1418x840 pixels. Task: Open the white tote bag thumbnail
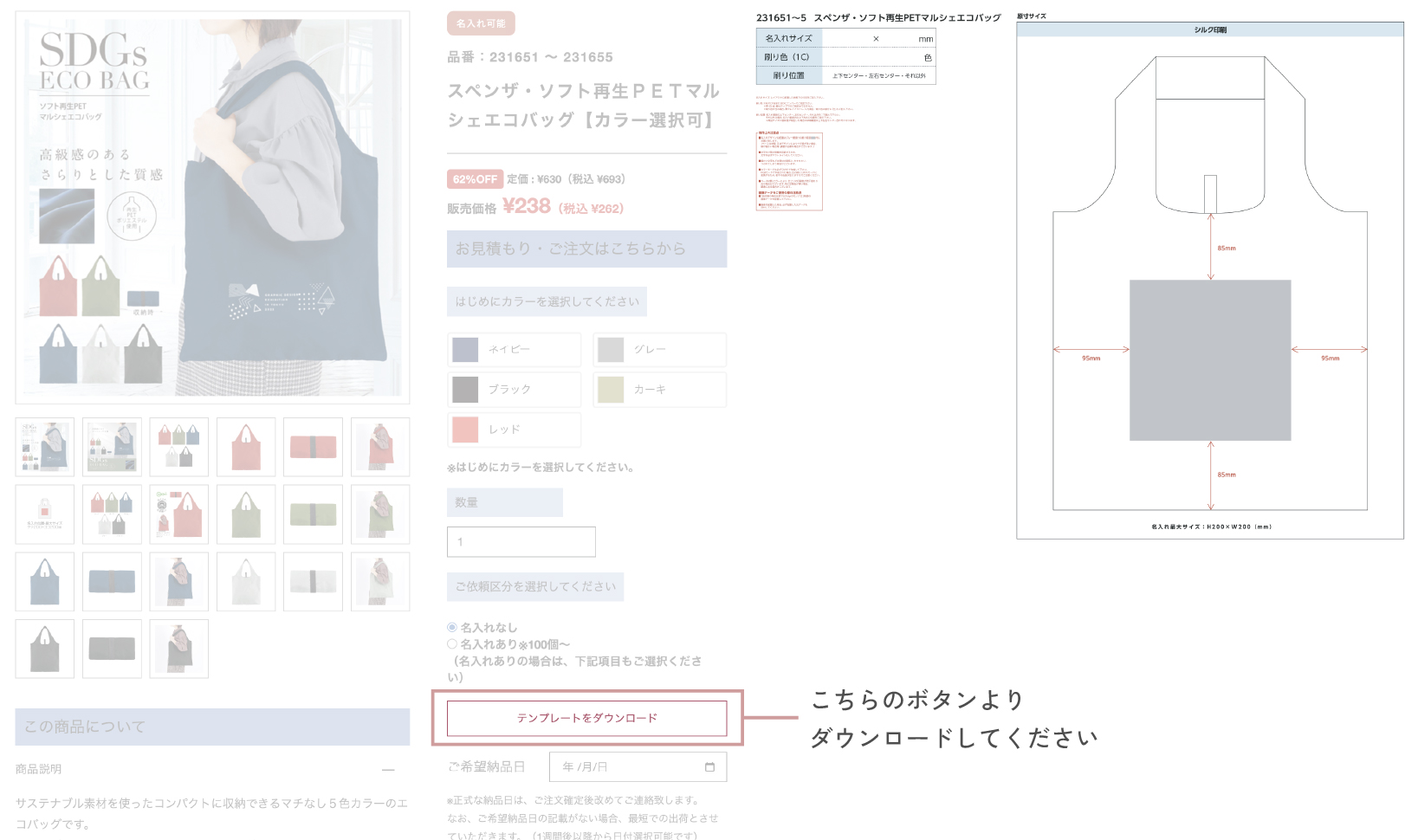(x=246, y=582)
